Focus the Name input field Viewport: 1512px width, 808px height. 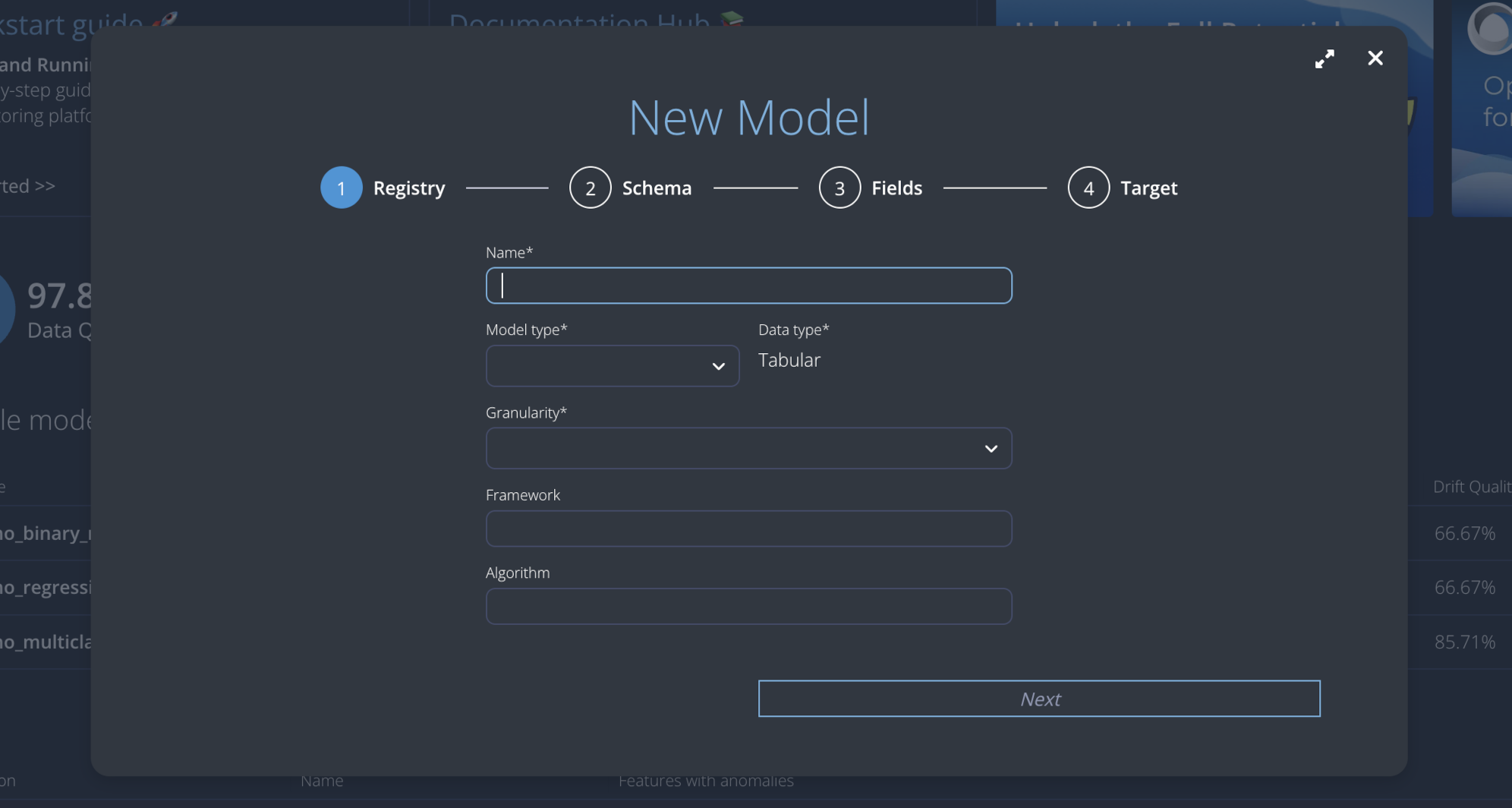(x=748, y=286)
